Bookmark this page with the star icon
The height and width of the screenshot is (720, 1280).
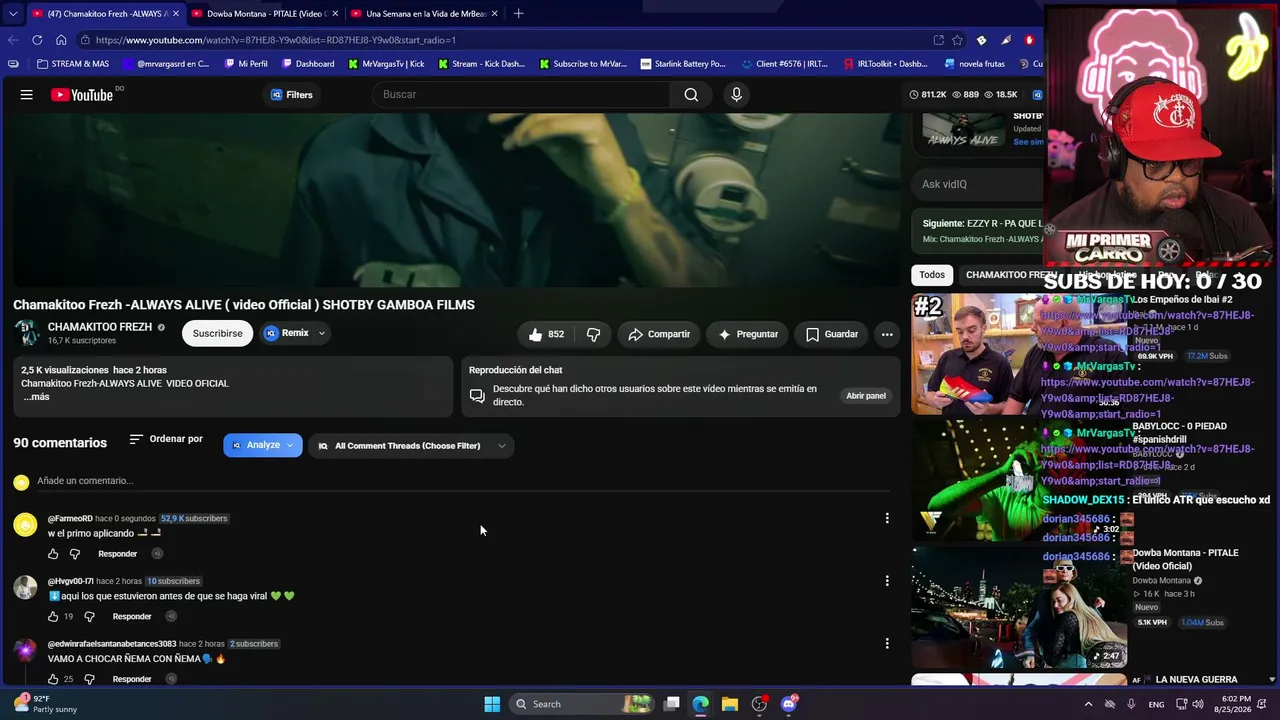(x=957, y=40)
